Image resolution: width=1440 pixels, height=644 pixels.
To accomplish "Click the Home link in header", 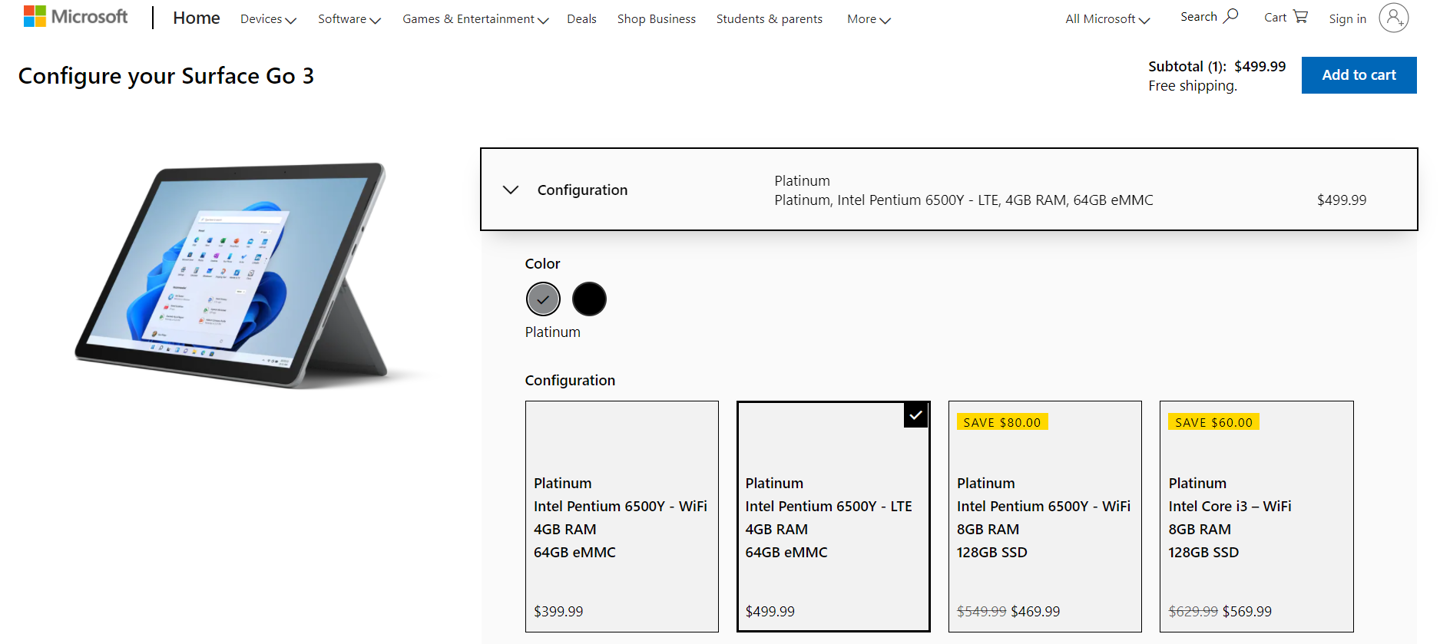I will (x=196, y=18).
